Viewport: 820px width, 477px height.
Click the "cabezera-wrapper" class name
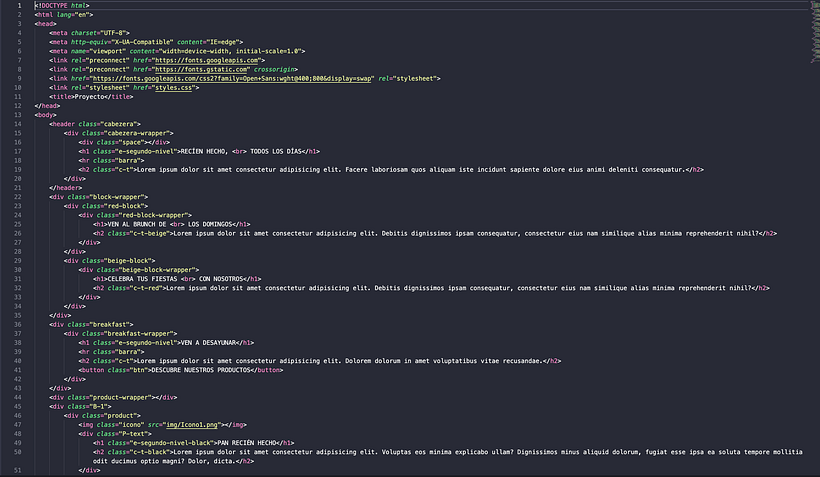(x=137, y=133)
